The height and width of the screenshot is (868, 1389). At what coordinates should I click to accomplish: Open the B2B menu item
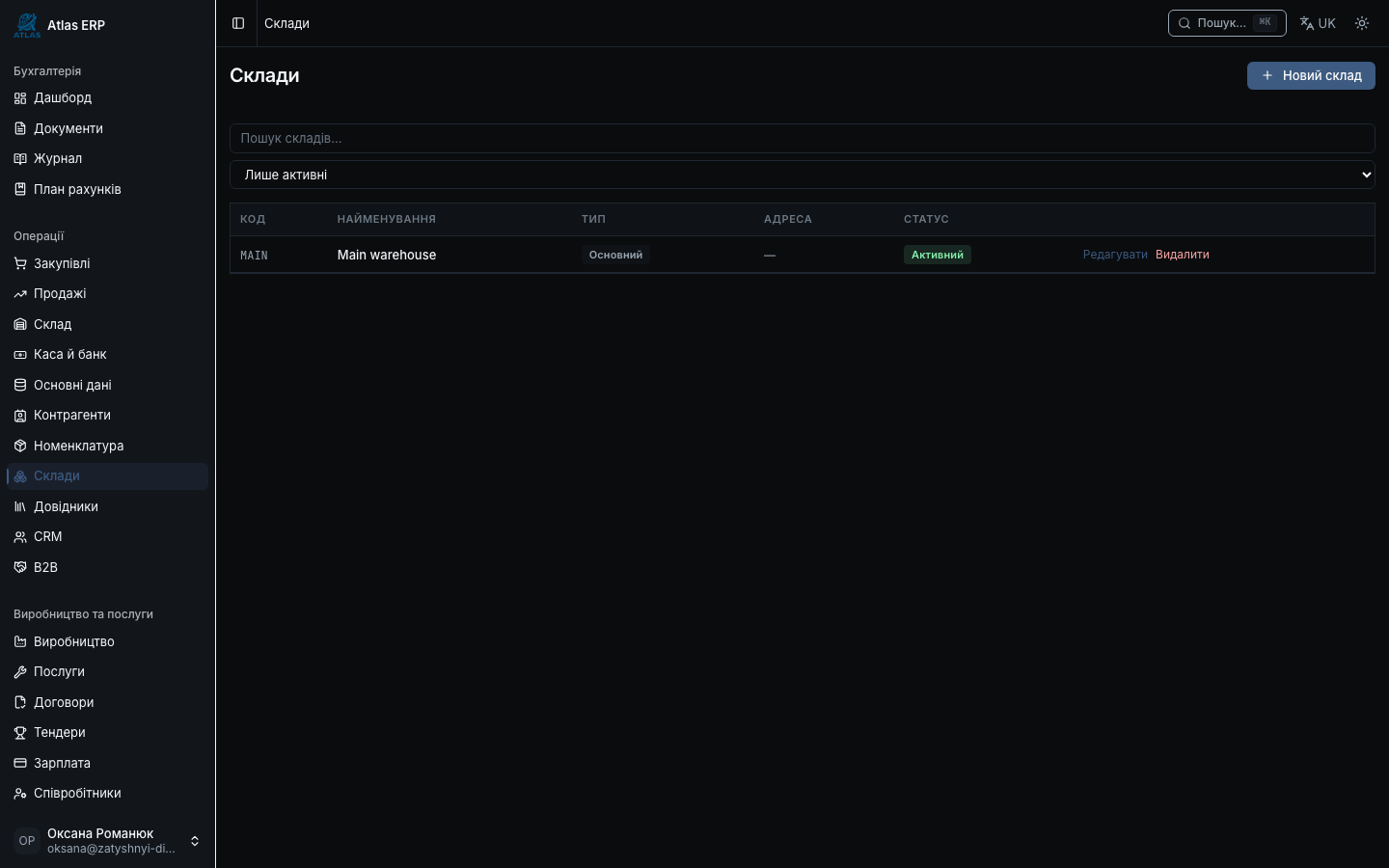[x=107, y=567]
